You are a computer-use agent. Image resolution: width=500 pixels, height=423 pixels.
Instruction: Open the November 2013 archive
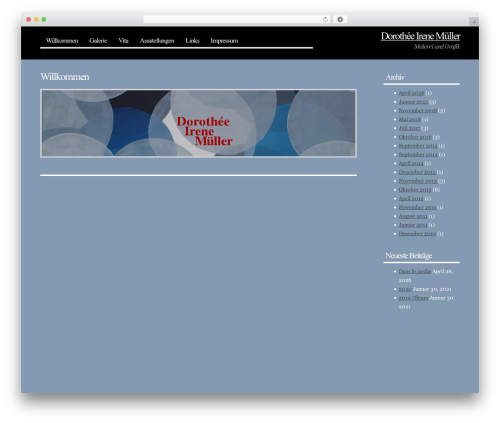pyautogui.click(x=418, y=181)
